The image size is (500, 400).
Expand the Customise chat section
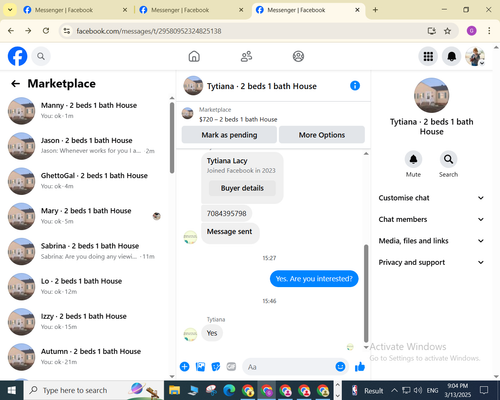click(431, 198)
